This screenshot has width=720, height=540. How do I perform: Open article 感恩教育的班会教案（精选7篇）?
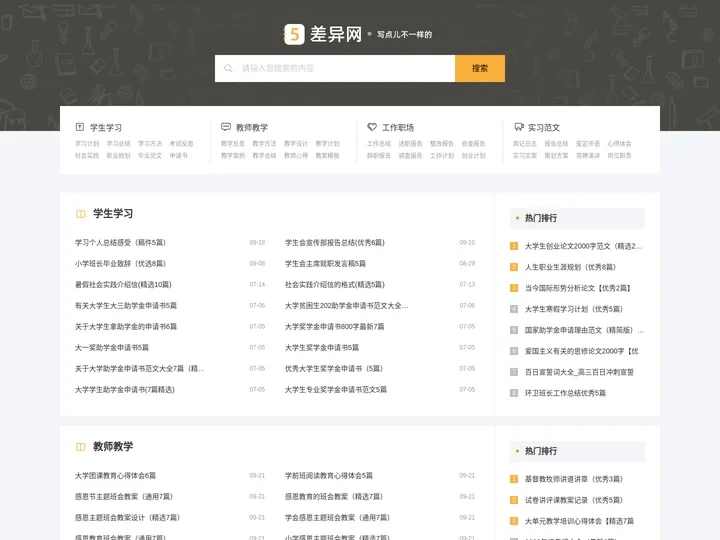coord(334,497)
